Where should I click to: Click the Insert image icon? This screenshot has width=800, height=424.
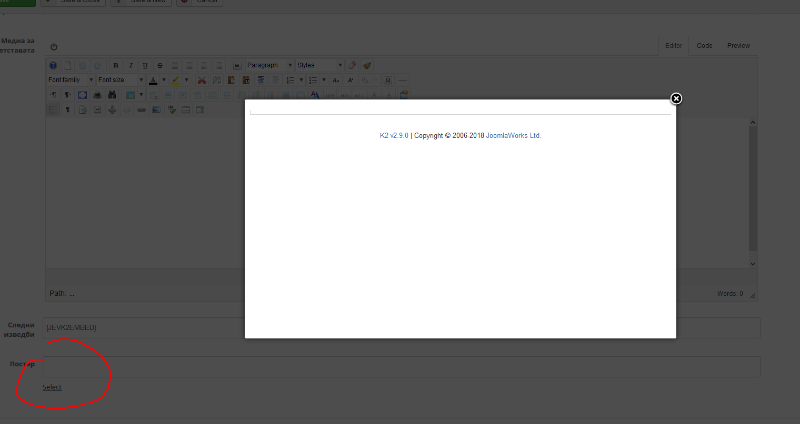pyautogui.click(x=156, y=110)
